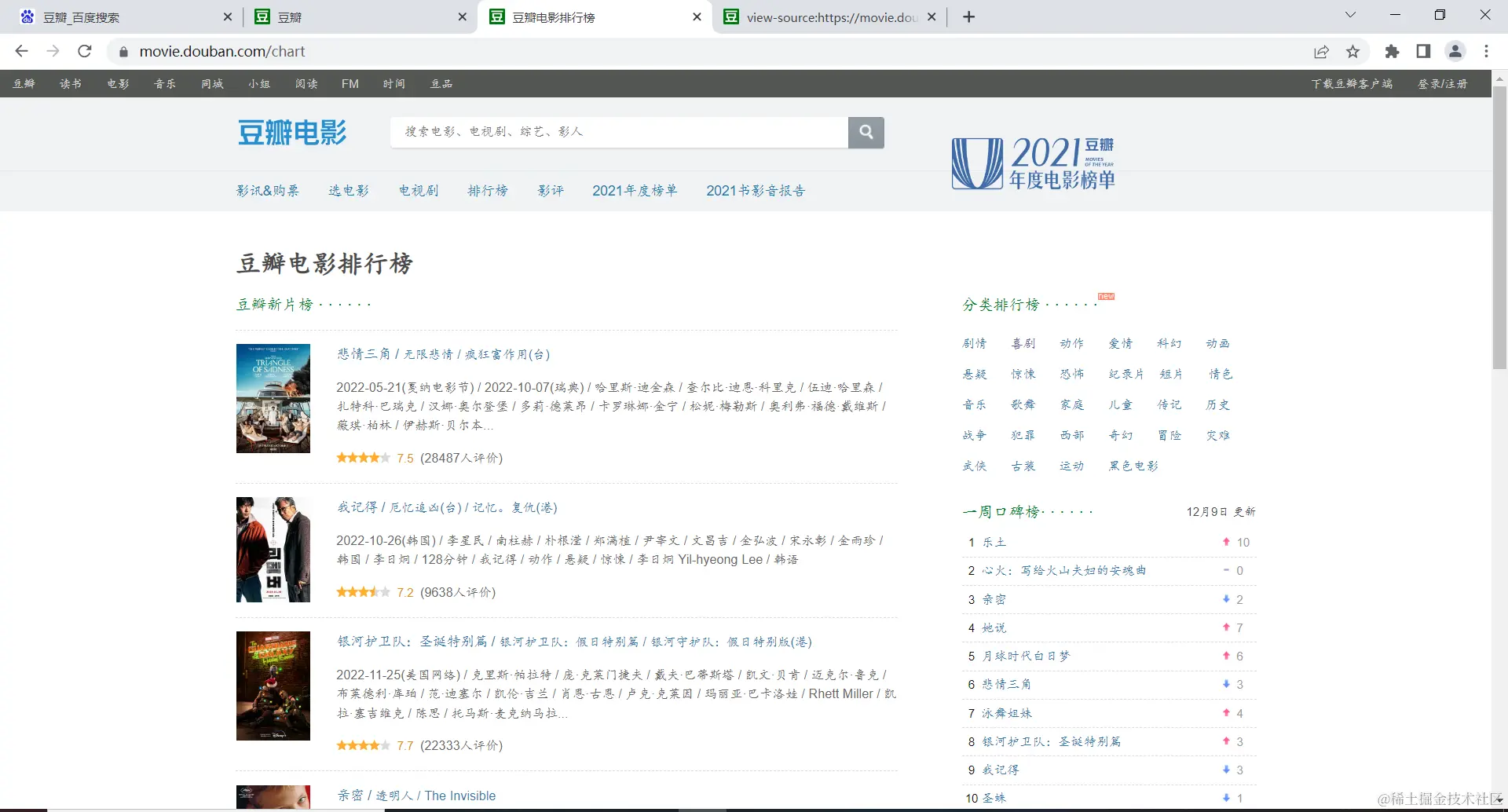The image size is (1508, 812).
Task: Open the 银河护卫队 holiday special poster
Action: click(273, 686)
